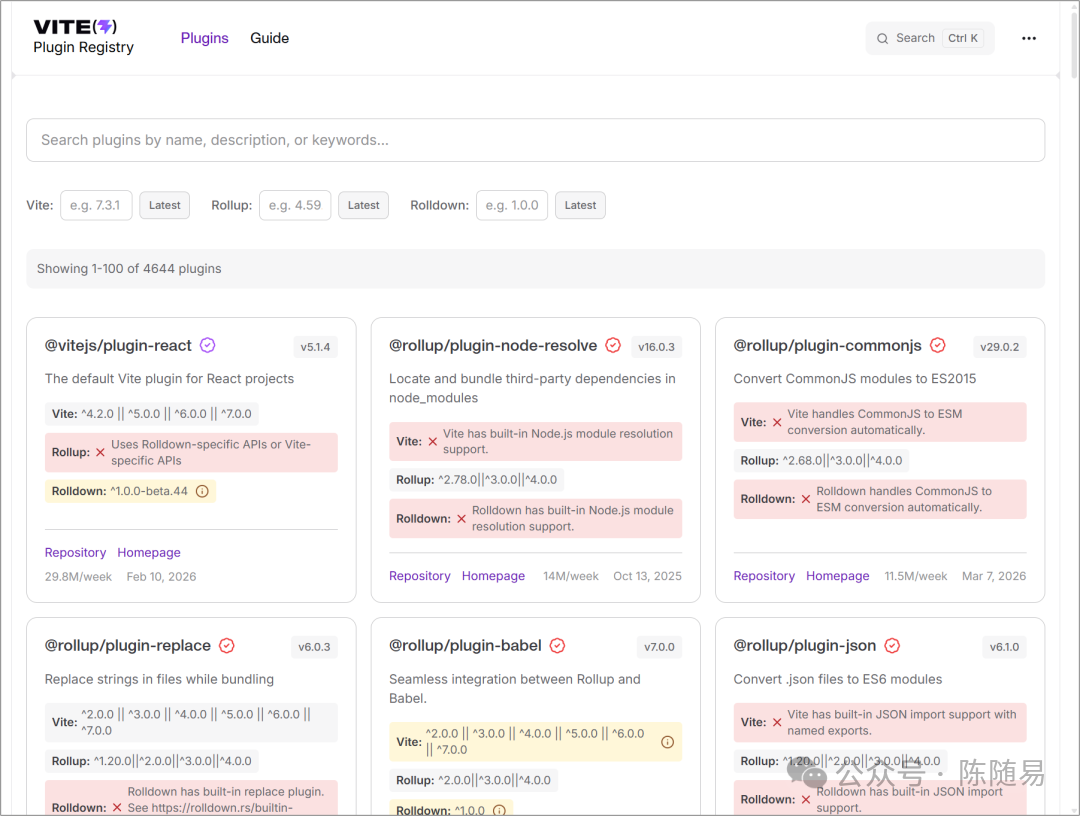Click the 14M/week download count

pyautogui.click(x=571, y=576)
